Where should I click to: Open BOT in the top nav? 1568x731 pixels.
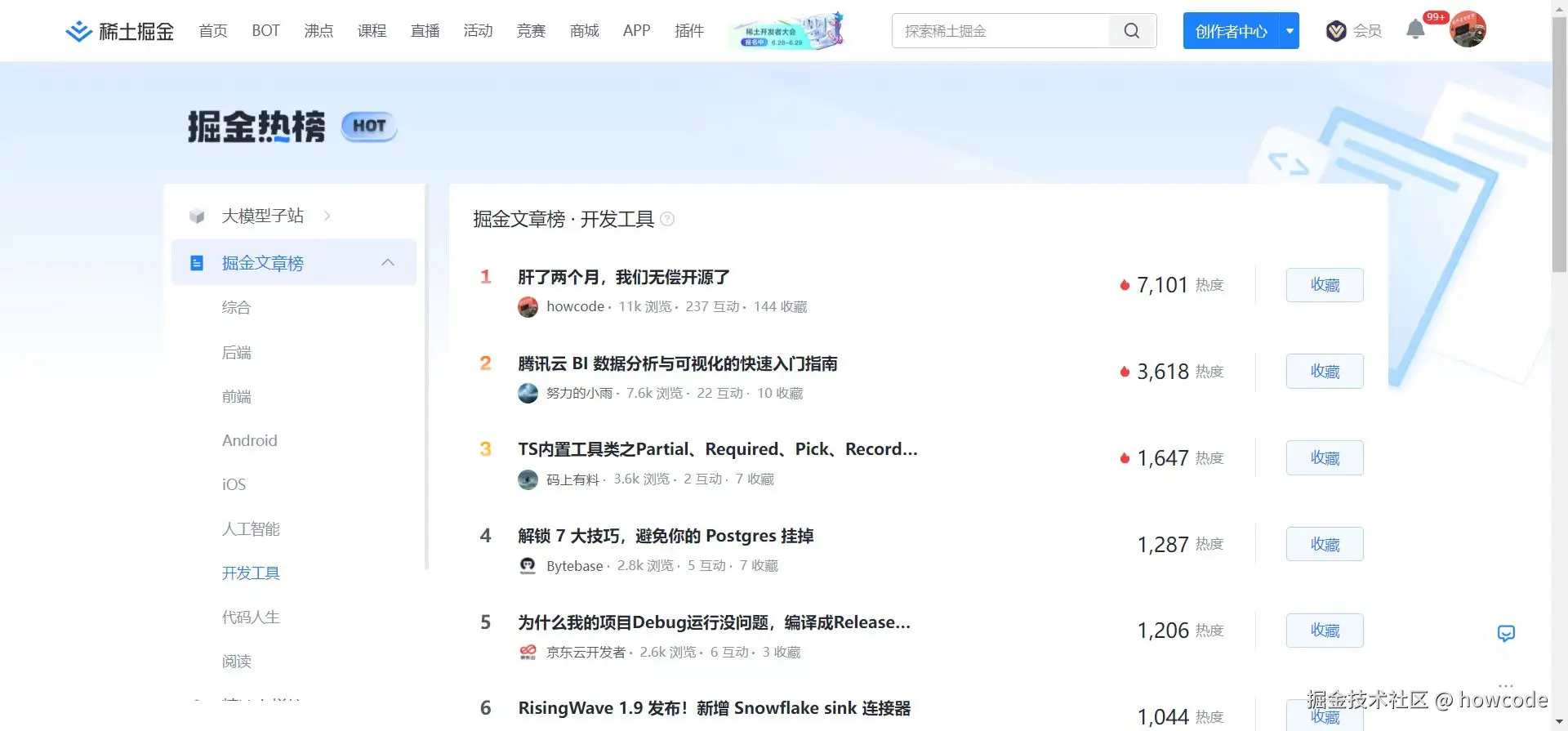pyautogui.click(x=265, y=31)
